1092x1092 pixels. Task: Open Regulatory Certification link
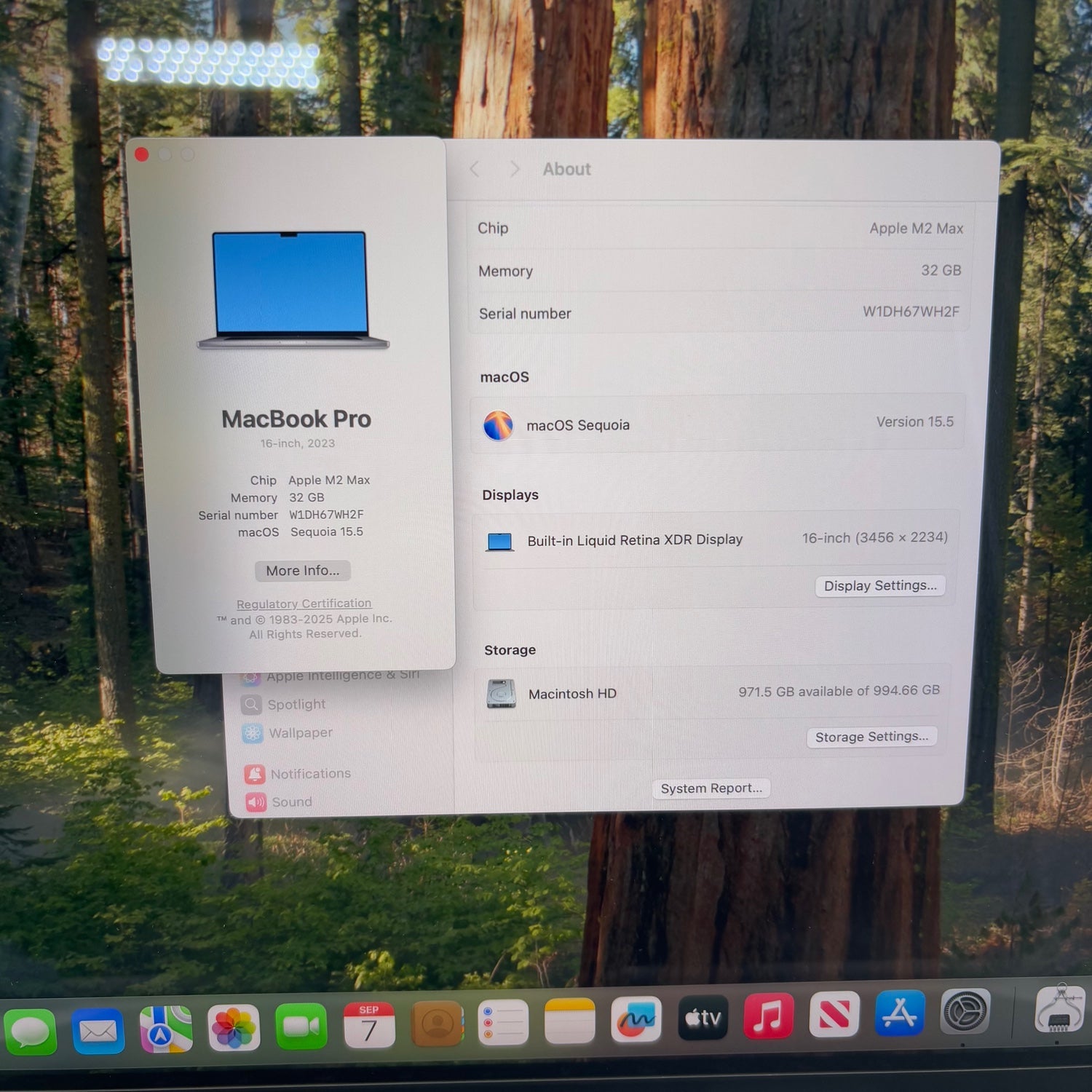tap(304, 604)
